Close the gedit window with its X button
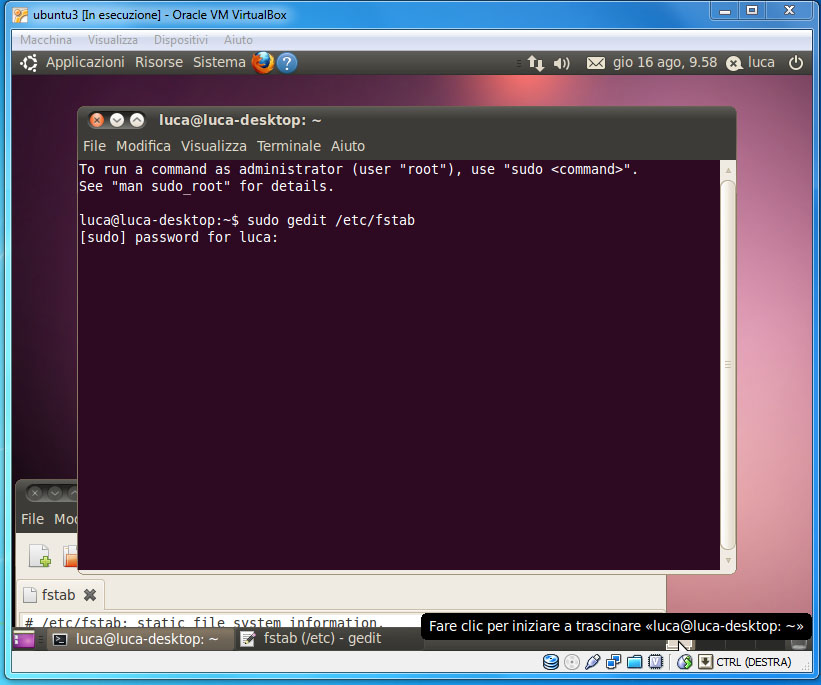The width and height of the screenshot is (821, 685). [35, 493]
